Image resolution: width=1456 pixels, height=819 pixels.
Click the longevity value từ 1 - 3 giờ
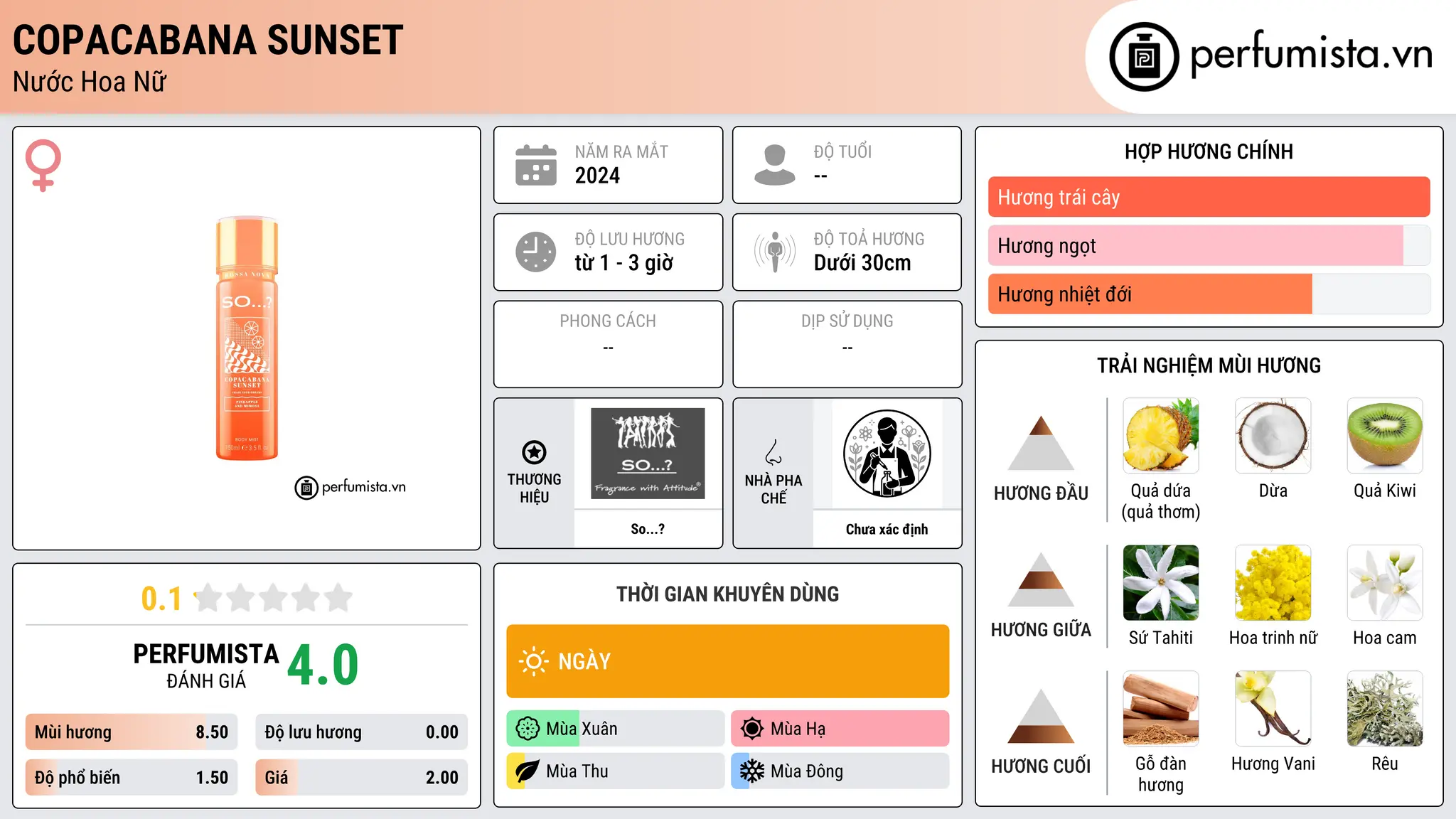pyautogui.click(x=624, y=263)
